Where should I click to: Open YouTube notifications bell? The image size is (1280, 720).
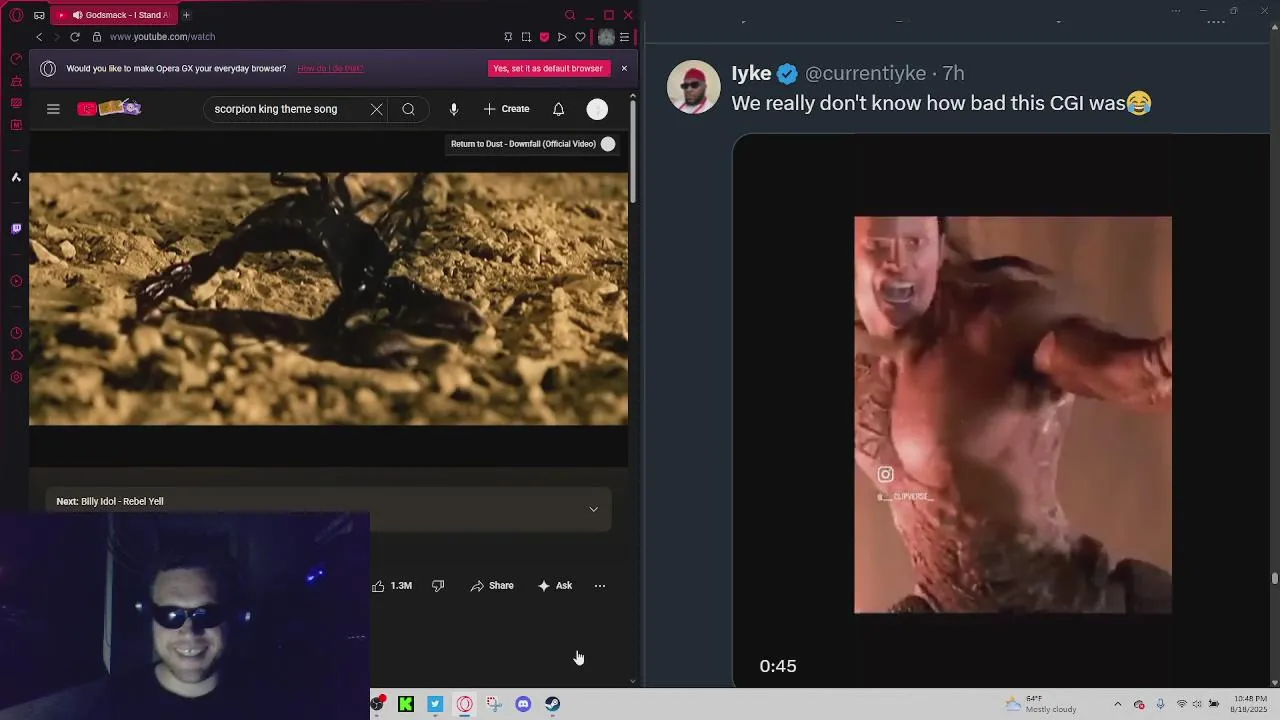[x=559, y=109]
